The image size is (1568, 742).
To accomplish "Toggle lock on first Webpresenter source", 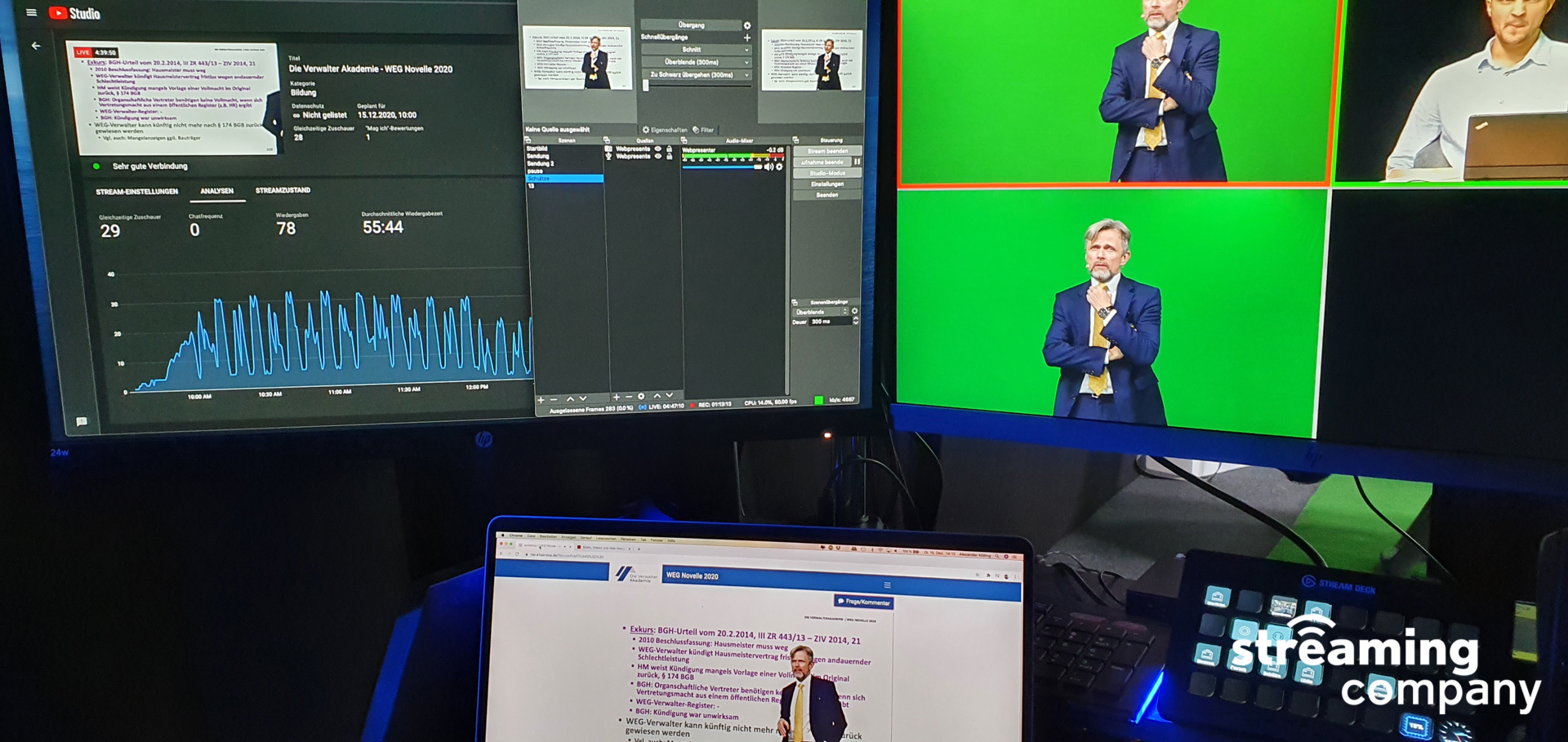I will pyautogui.click(x=669, y=149).
